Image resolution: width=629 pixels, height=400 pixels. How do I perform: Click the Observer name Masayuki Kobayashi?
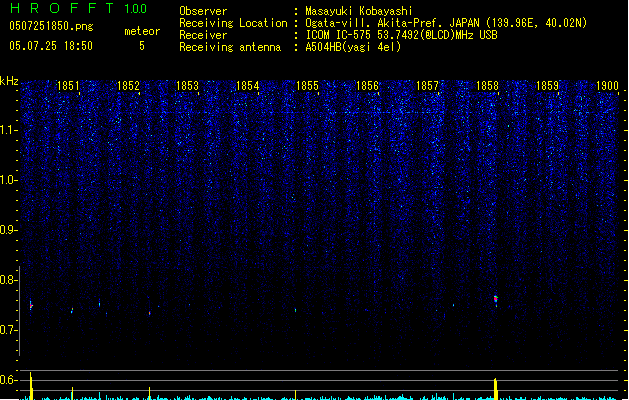[x=359, y=11]
